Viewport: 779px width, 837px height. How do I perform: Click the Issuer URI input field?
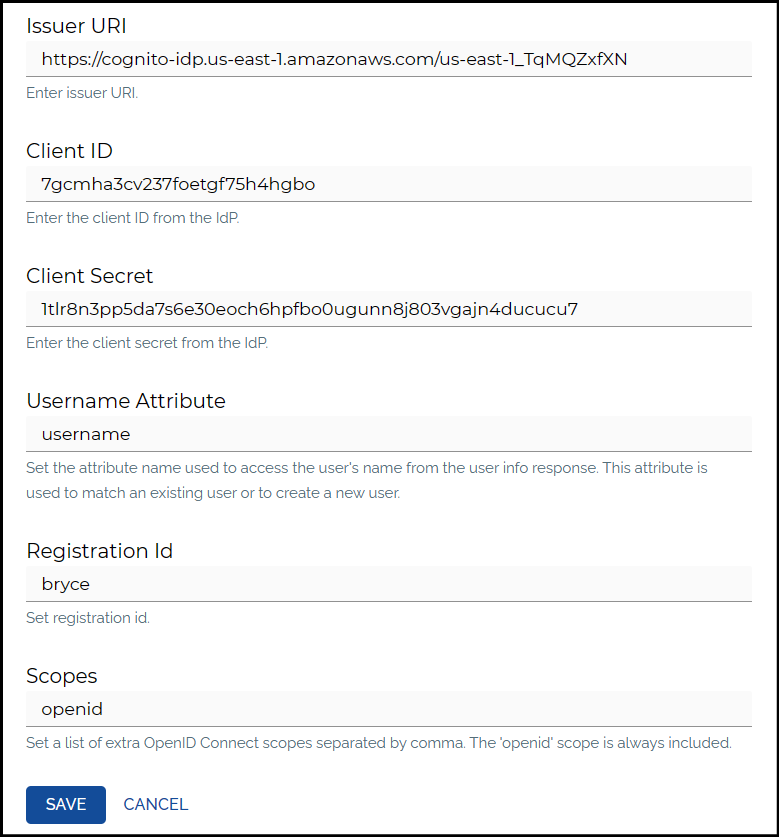click(x=389, y=59)
